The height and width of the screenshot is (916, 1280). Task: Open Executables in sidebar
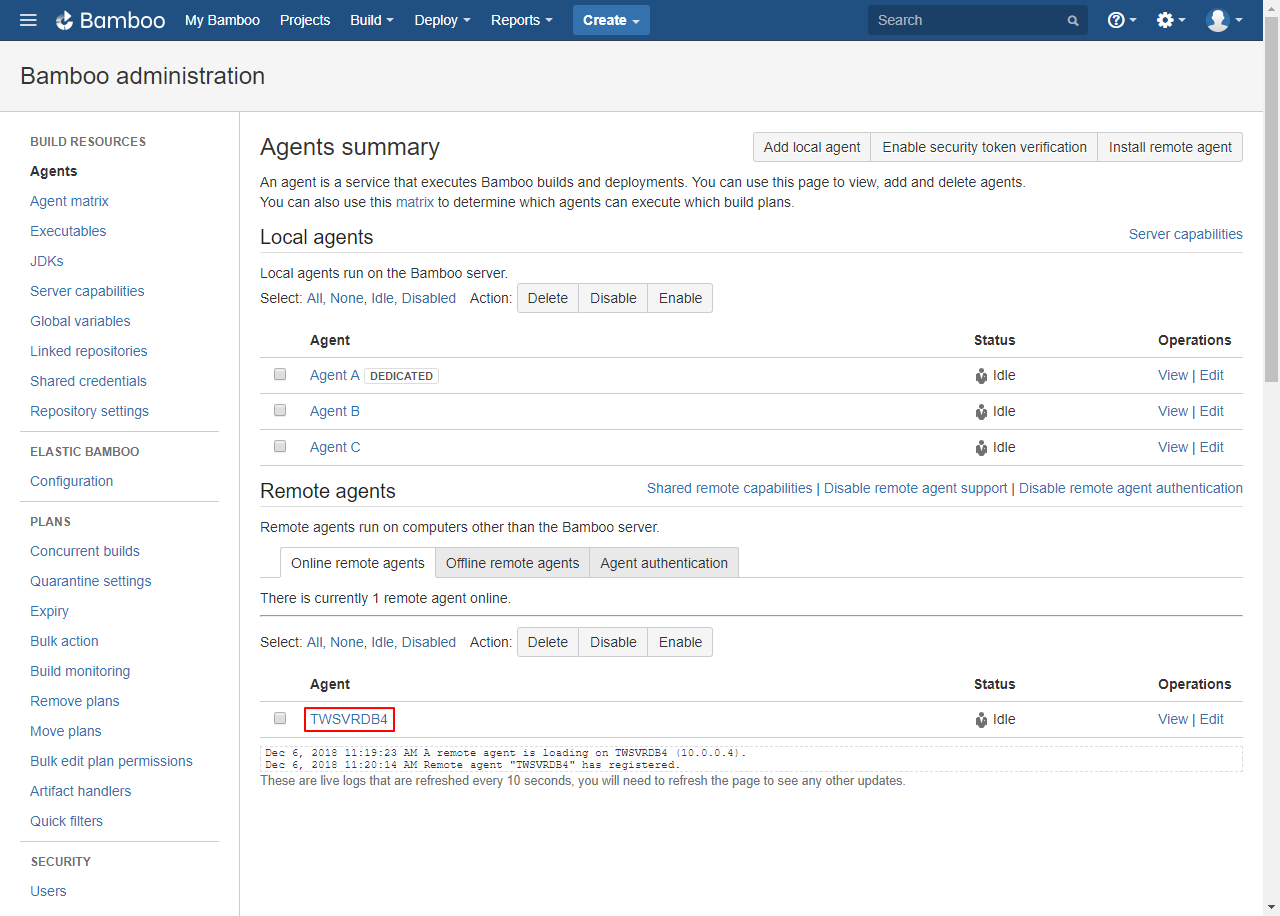pos(68,231)
